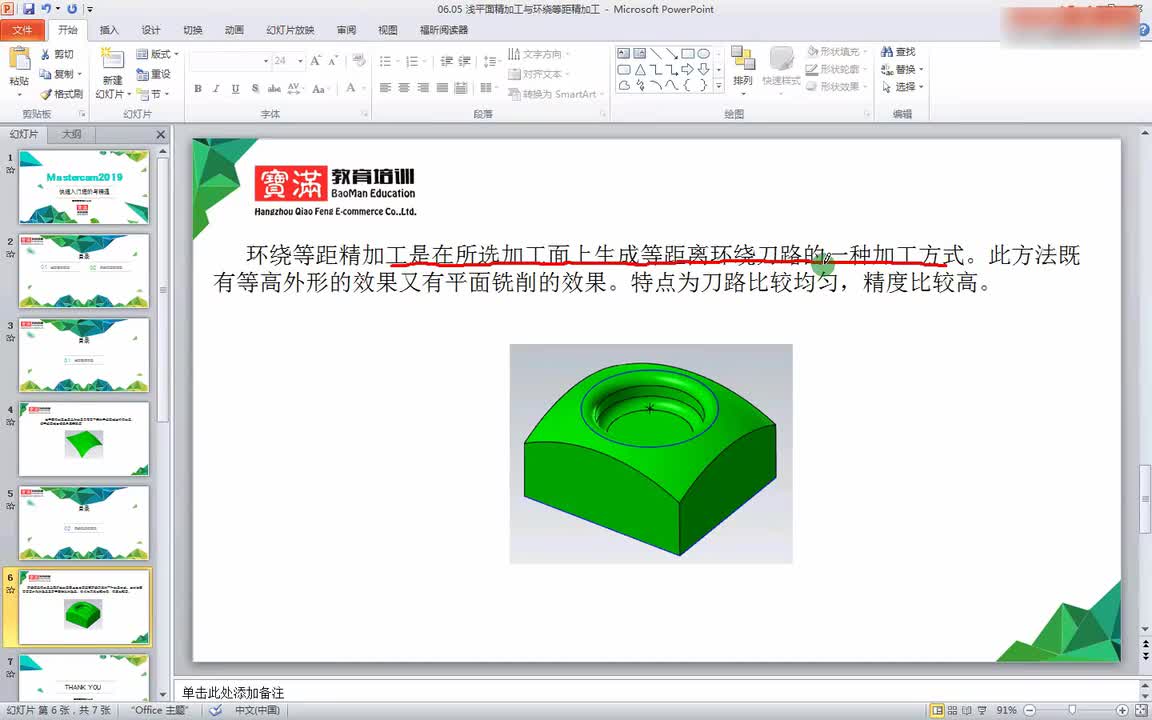Image resolution: width=1152 pixels, height=720 pixels.
Task: Toggle bold formatting
Action: point(198,89)
